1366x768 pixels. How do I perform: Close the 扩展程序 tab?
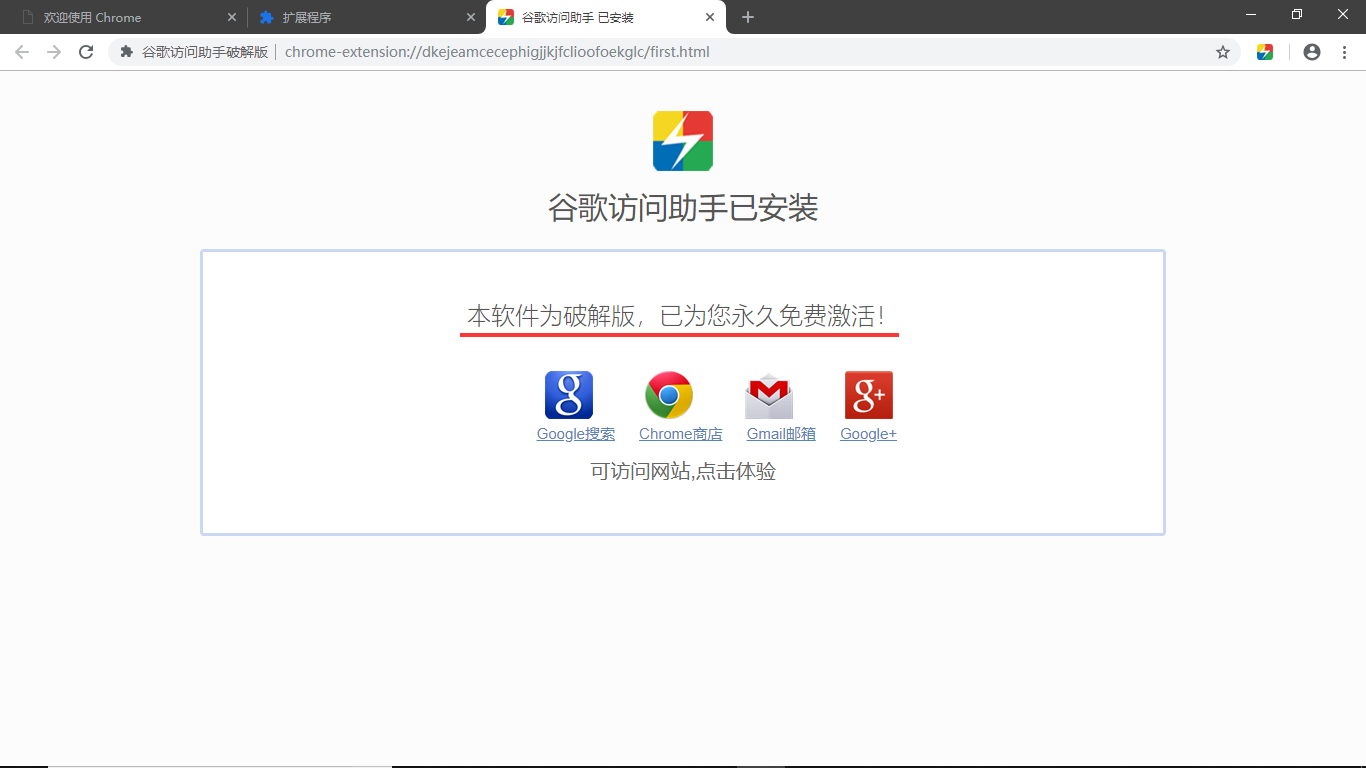pos(471,17)
